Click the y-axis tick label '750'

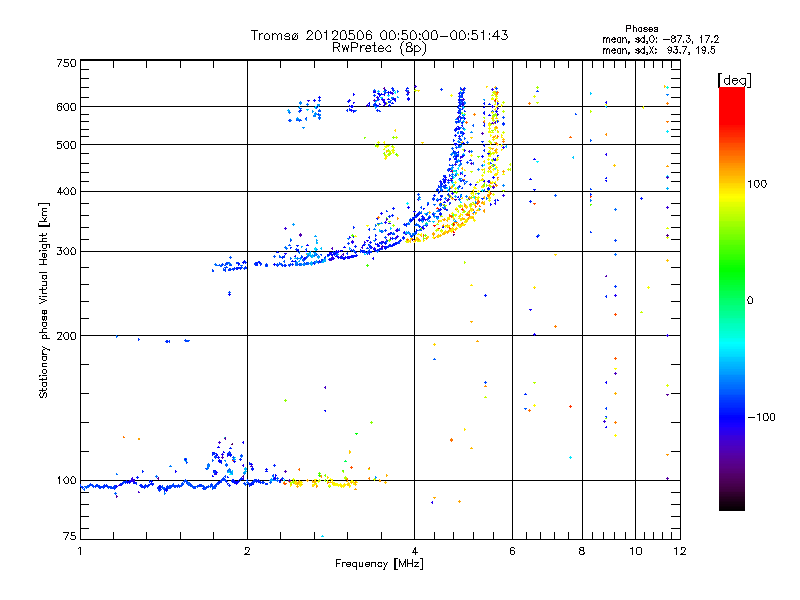click(66, 63)
